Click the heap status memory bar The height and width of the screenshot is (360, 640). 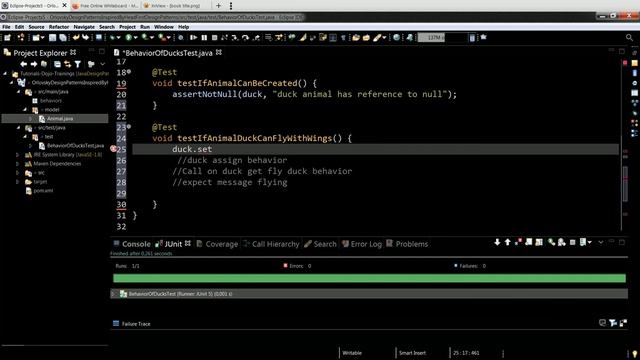[442, 38]
